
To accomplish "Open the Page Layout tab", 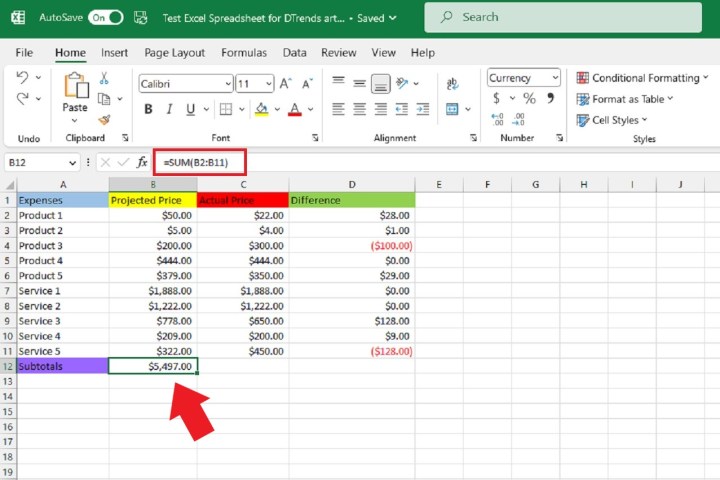I will [x=174, y=53].
